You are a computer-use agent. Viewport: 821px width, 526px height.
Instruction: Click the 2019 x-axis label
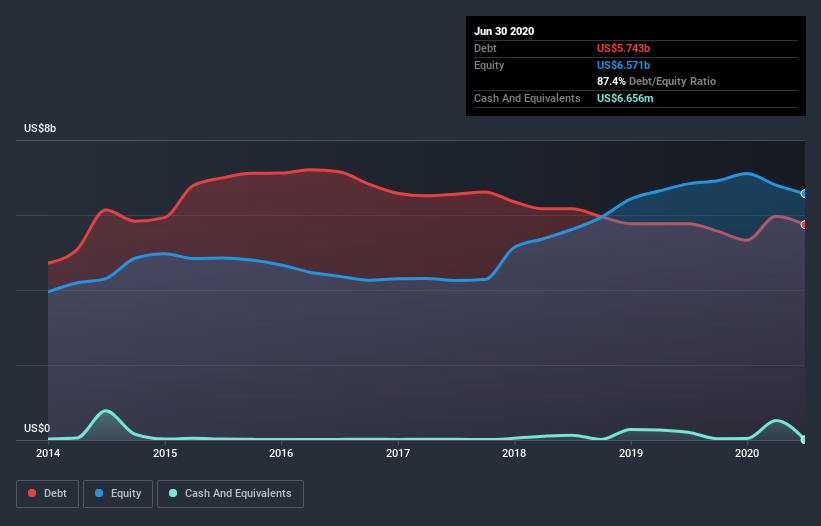tap(631, 453)
